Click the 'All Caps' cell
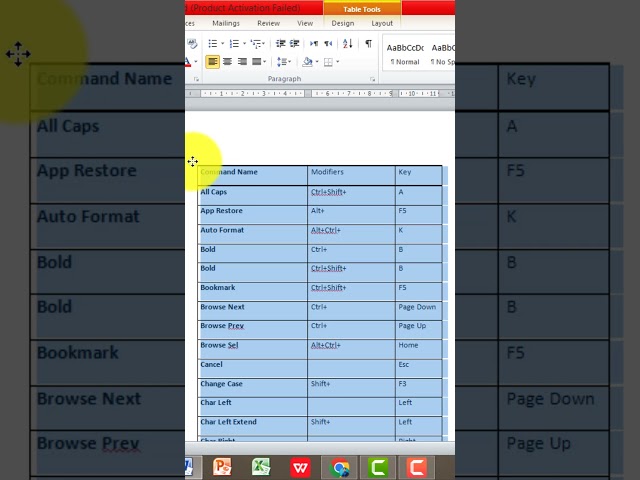Viewport: 640px width, 480px height. point(253,195)
